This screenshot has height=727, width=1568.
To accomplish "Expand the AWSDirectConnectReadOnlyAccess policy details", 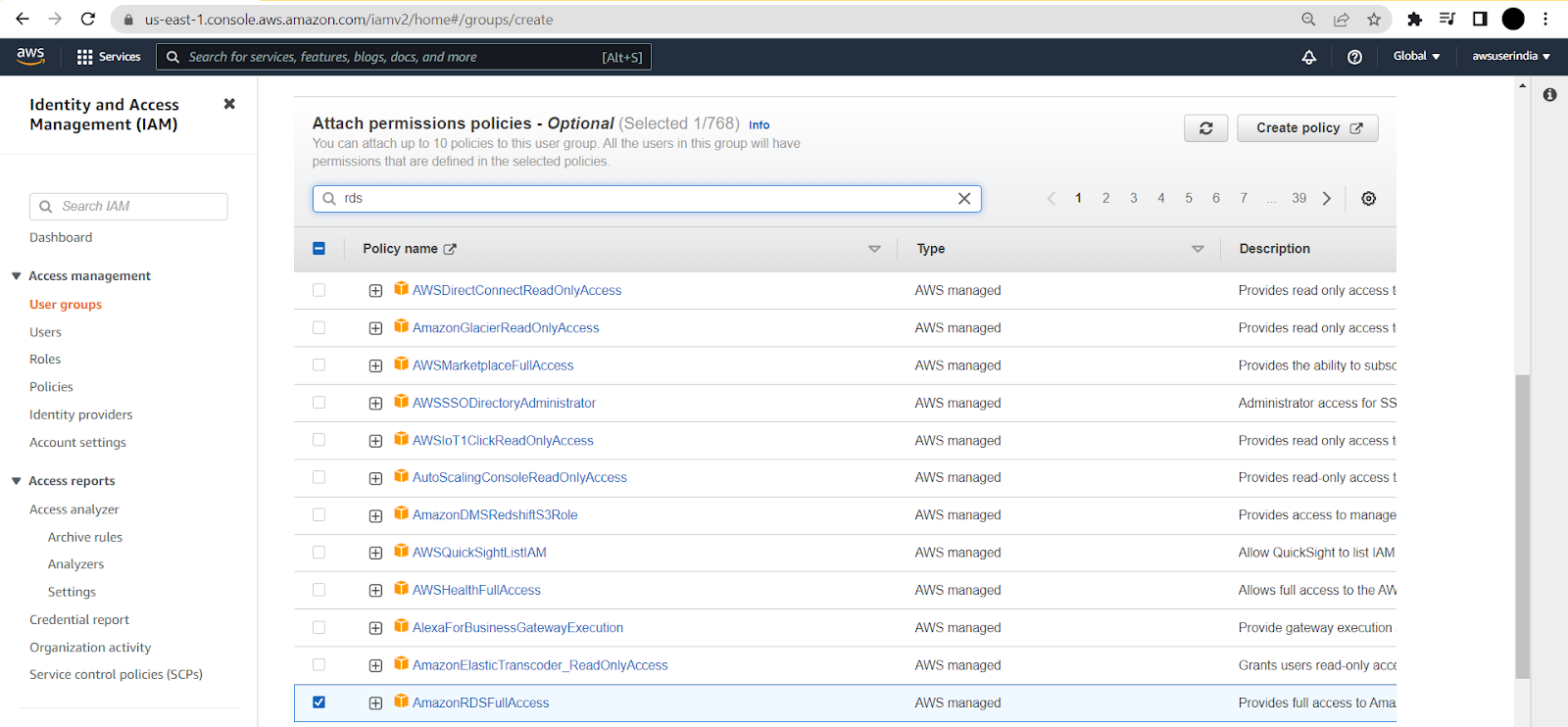I will 375,291.
